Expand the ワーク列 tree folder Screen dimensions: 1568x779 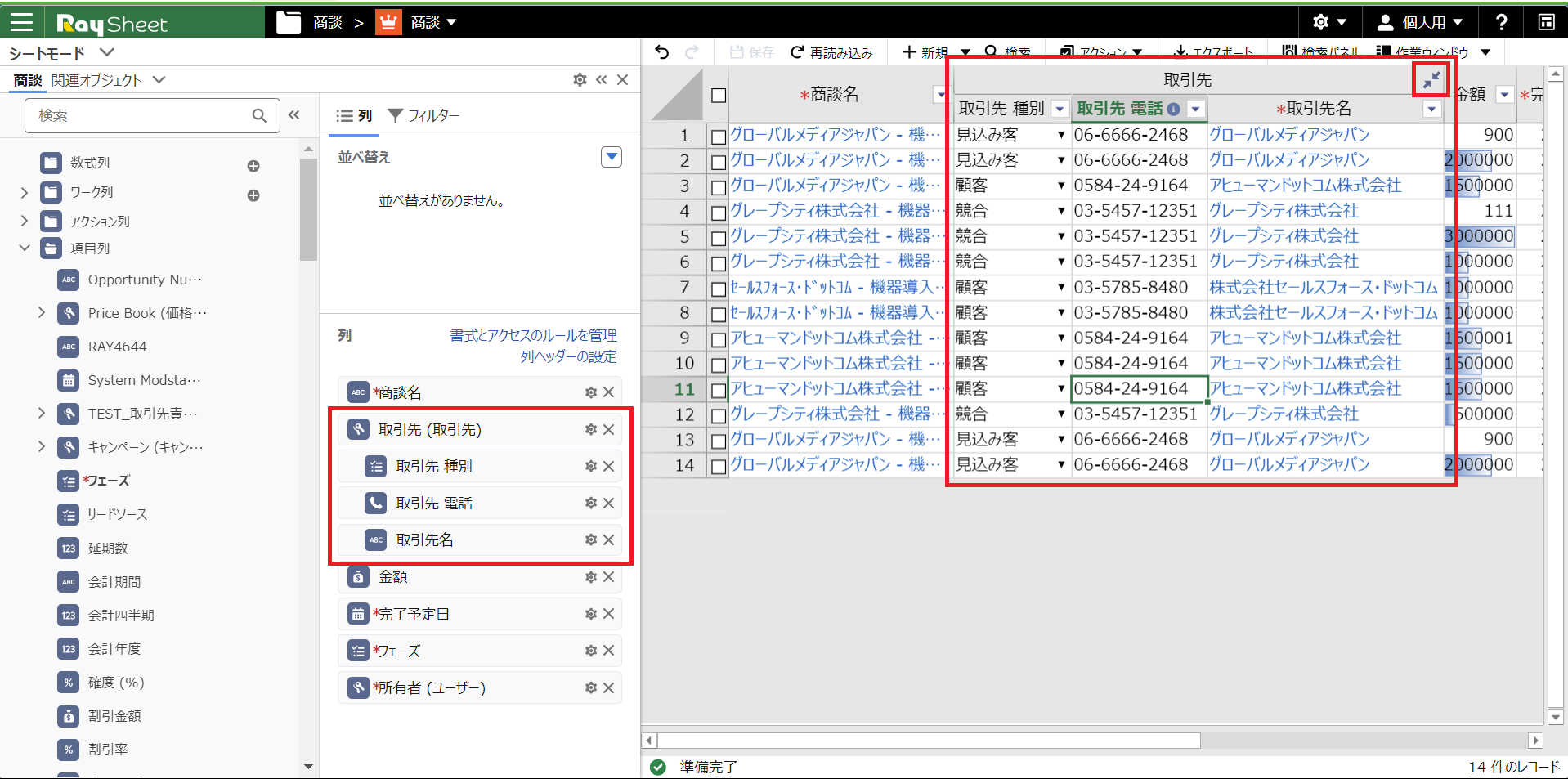(x=25, y=193)
